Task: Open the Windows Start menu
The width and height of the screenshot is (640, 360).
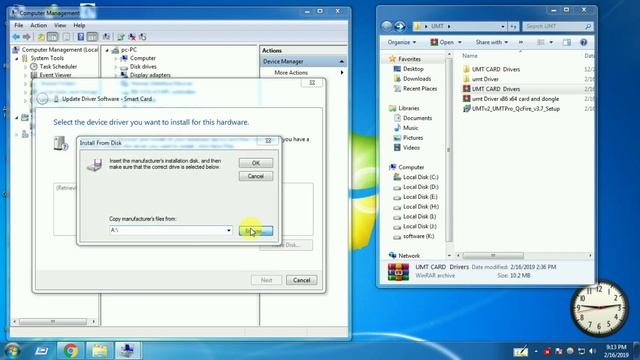Action: [x=12, y=350]
